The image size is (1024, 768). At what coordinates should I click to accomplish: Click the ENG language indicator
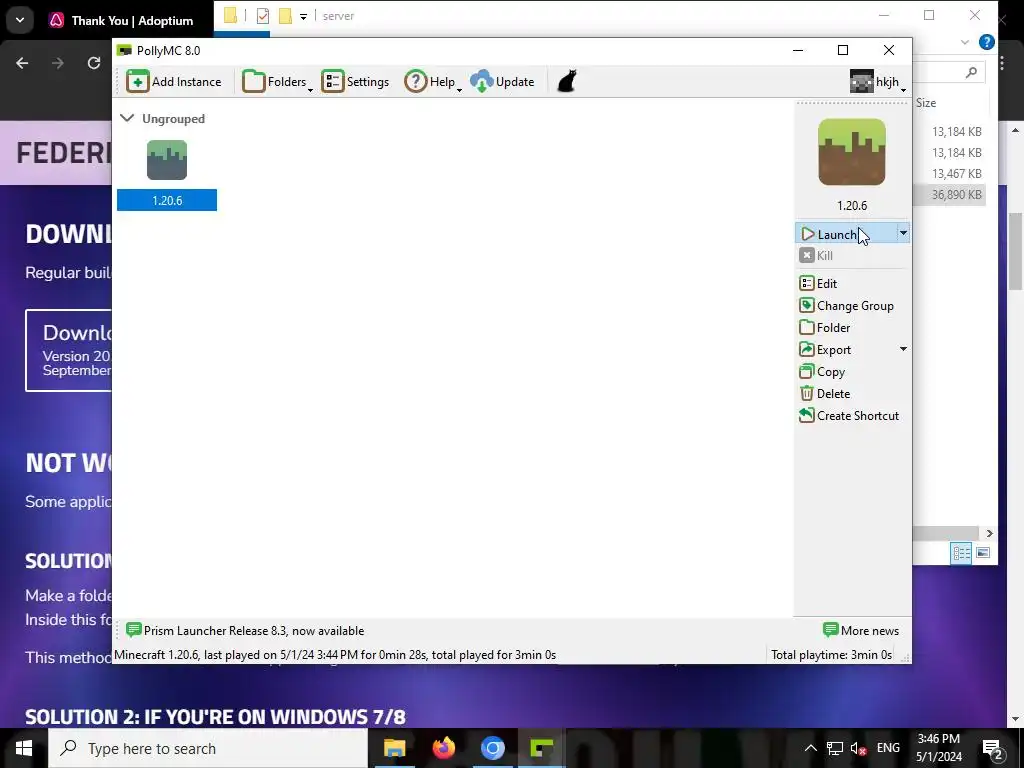click(x=888, y=748)
